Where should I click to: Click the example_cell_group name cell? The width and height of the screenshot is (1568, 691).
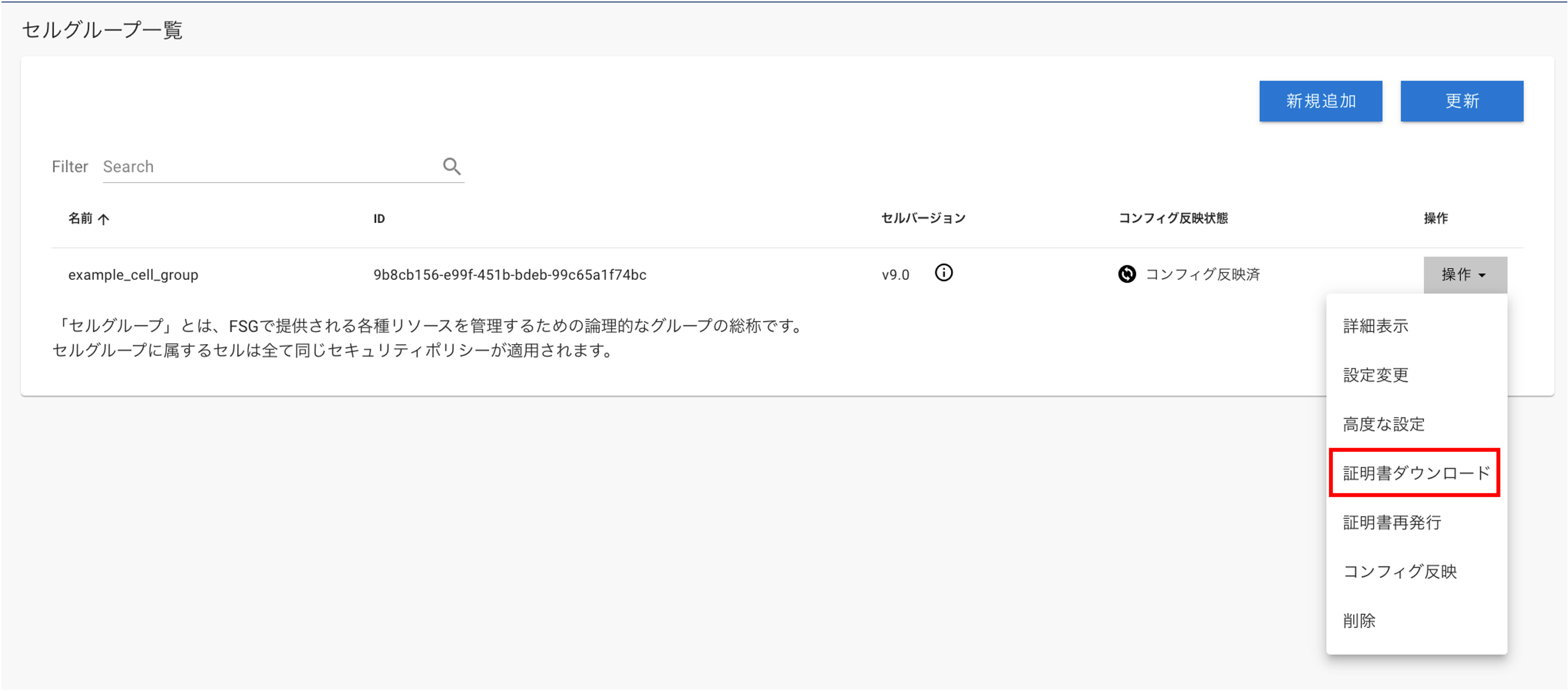[133, 275]
